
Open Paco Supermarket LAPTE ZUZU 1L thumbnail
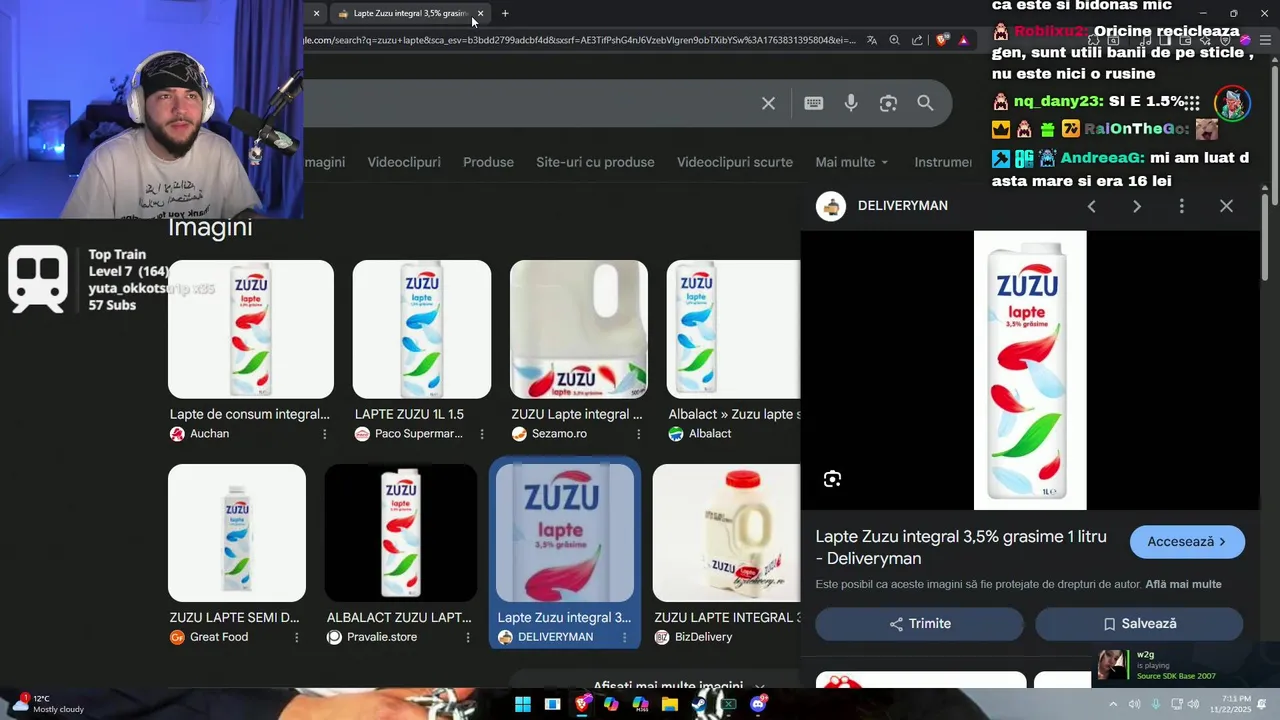(422, 329)
